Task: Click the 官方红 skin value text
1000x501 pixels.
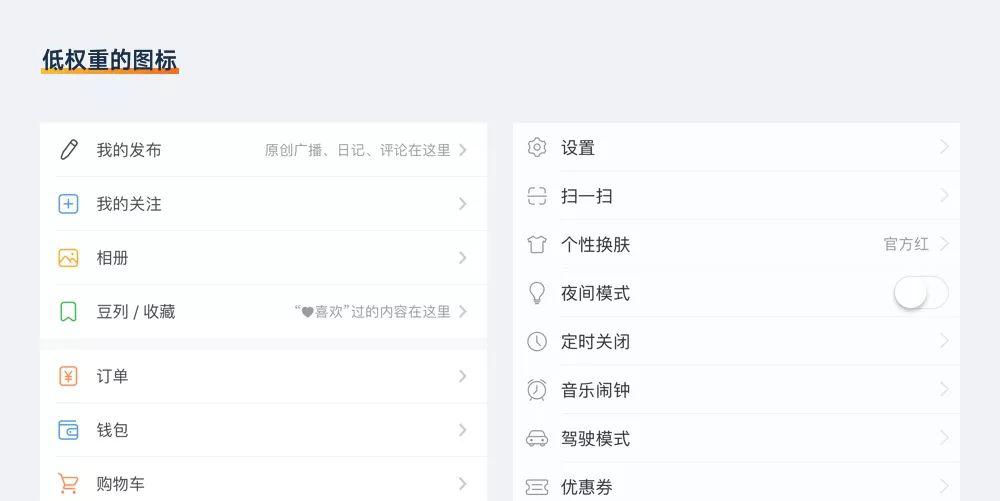Action: (906, 244)
